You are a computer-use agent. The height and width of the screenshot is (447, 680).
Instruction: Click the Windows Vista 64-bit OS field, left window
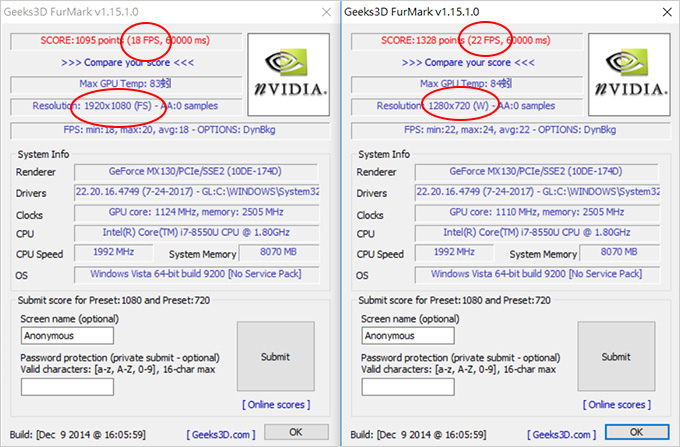[x=196, y=274]
